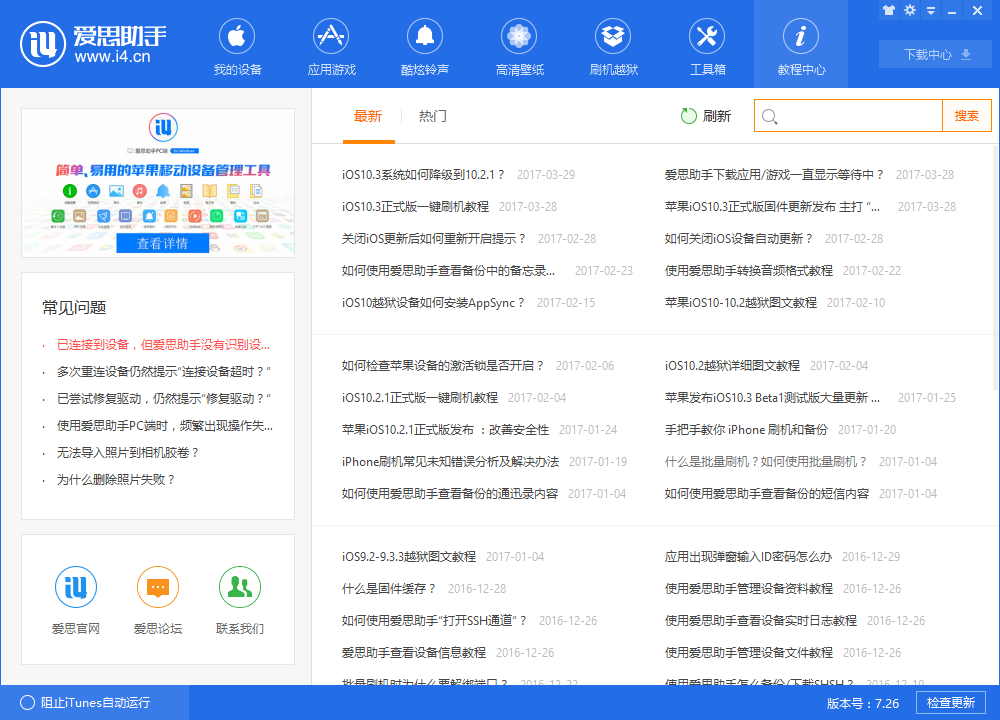
Task: Open article iOS10.2越狱详细图文教程
Action: click(732, 365)
